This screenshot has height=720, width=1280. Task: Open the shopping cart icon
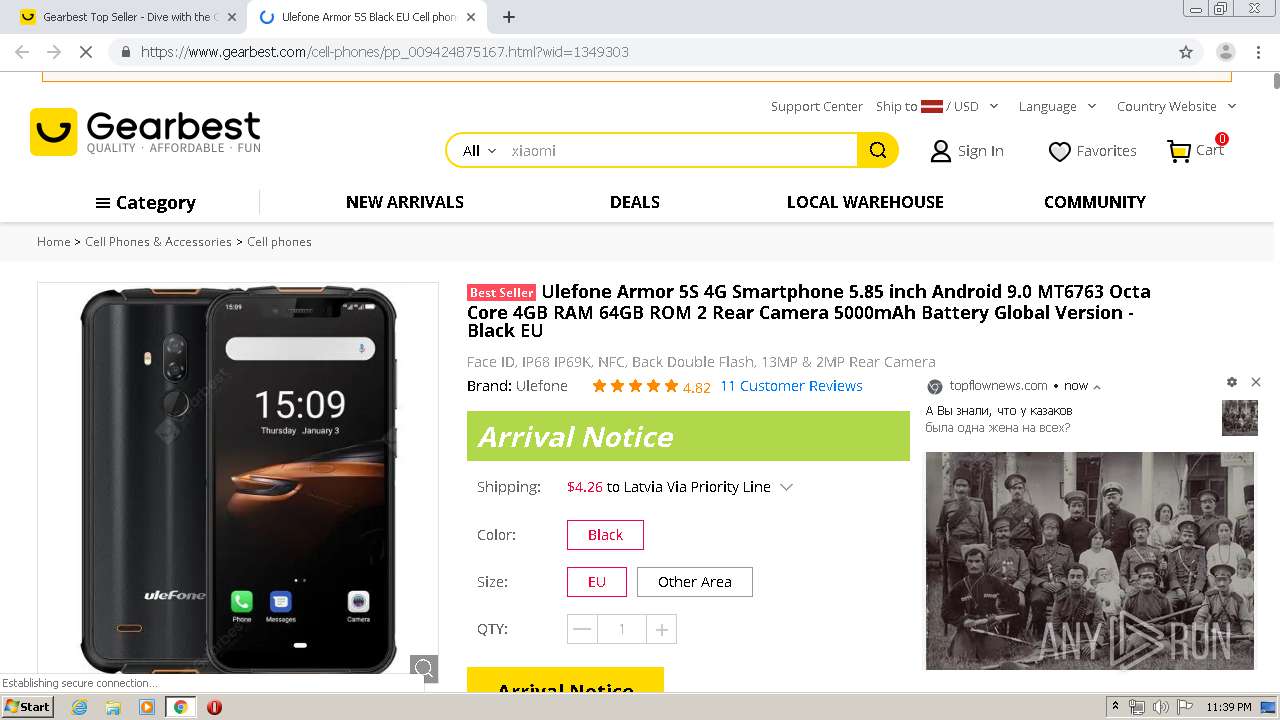pos(1180,151)
